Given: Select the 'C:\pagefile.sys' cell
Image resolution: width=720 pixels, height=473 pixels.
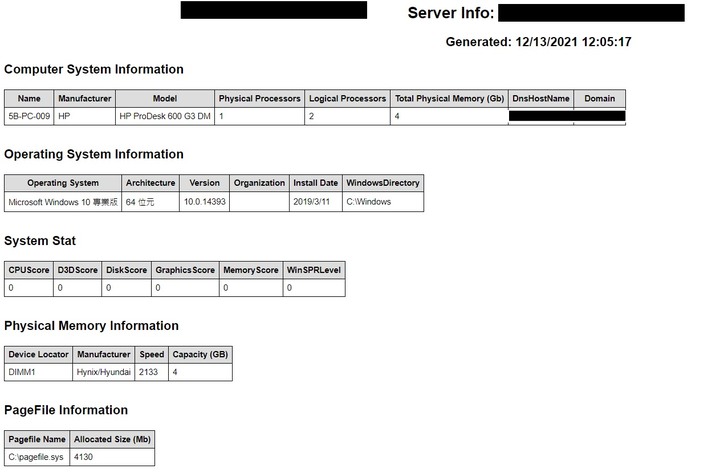Looking at the screenshot, I should tap(37, 457).
